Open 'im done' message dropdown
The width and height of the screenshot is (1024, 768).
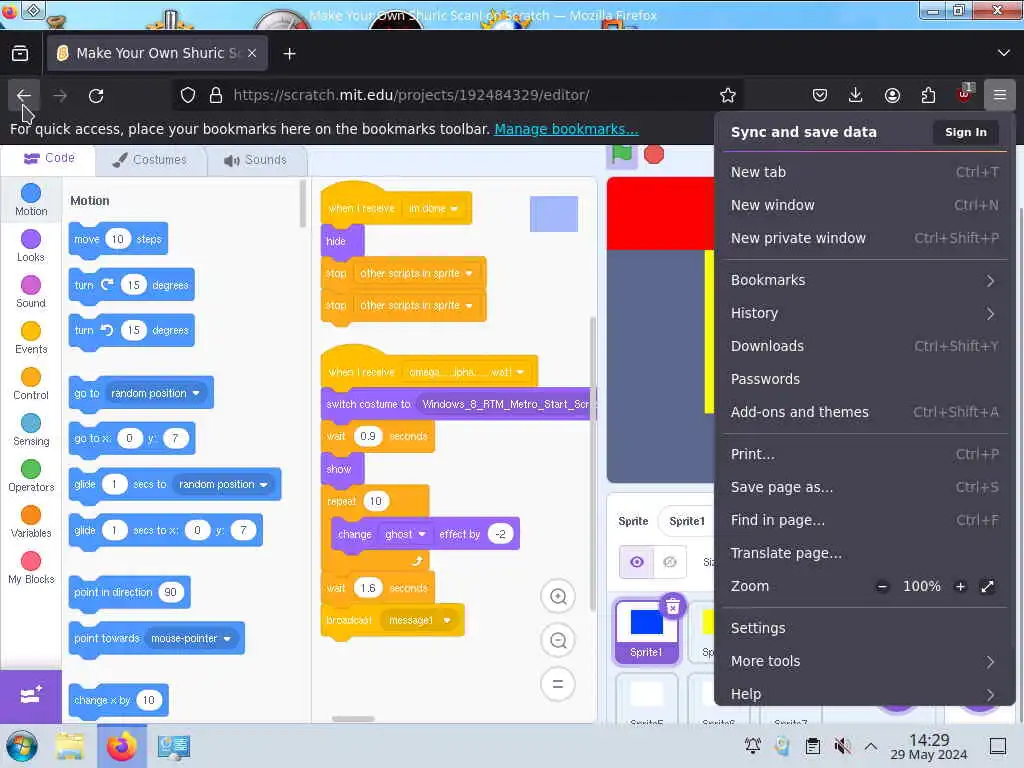point(434,208)
